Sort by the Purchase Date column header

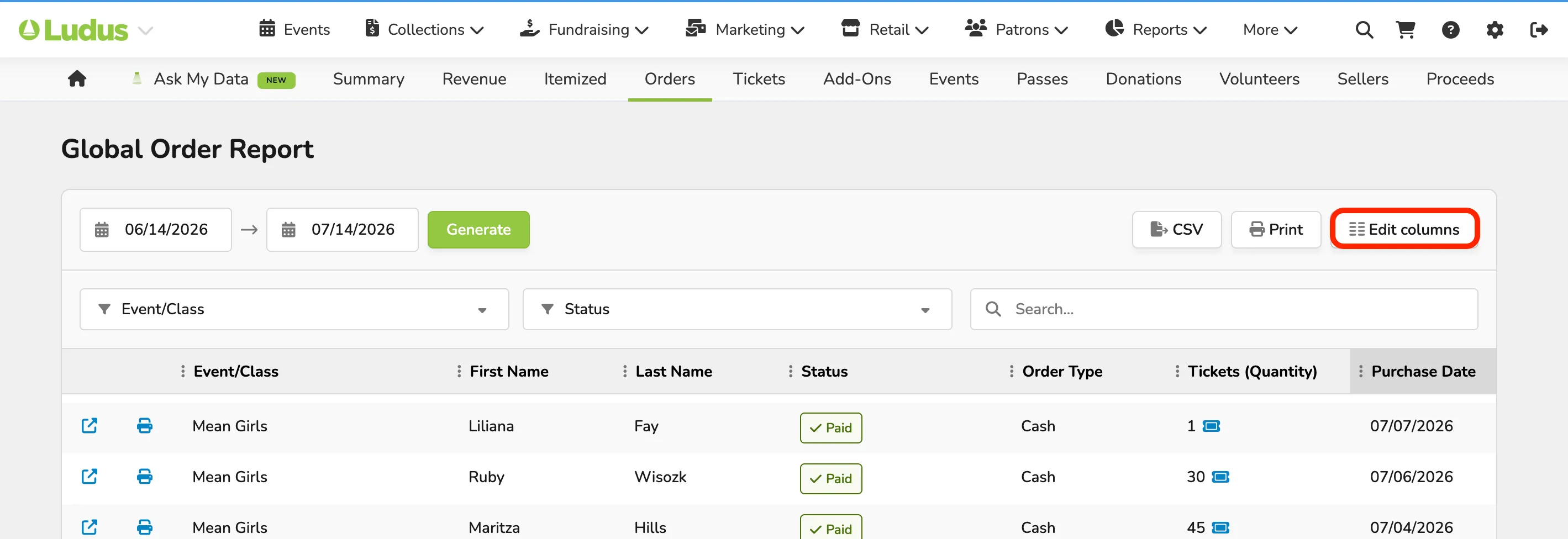tap(1423, 371)
